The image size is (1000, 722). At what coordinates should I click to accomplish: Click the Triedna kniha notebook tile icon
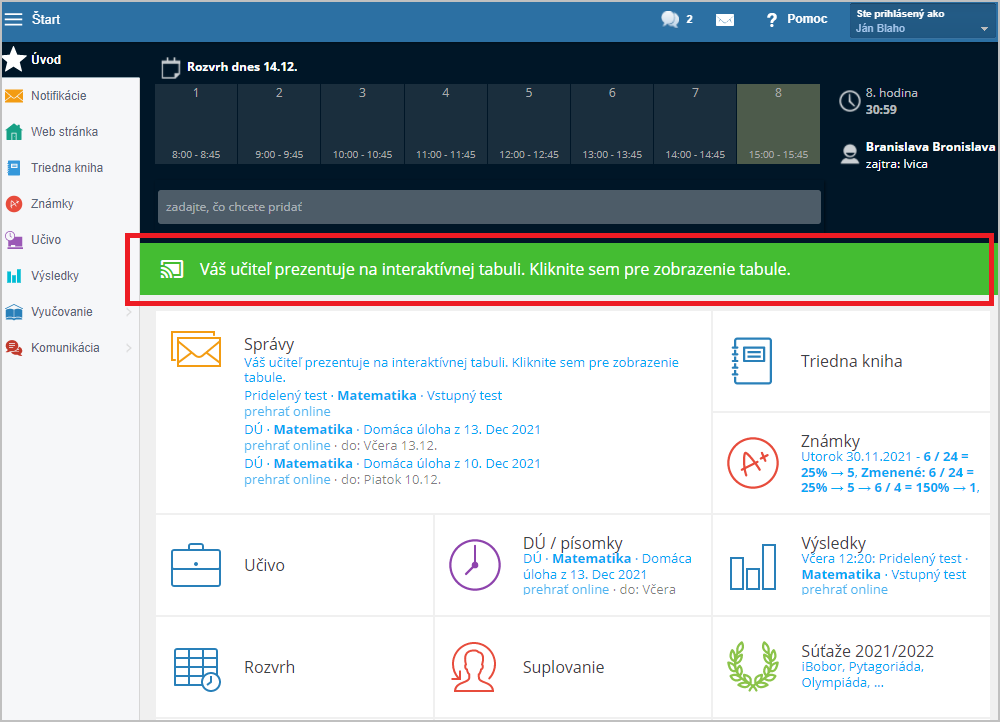click(752, 361)
